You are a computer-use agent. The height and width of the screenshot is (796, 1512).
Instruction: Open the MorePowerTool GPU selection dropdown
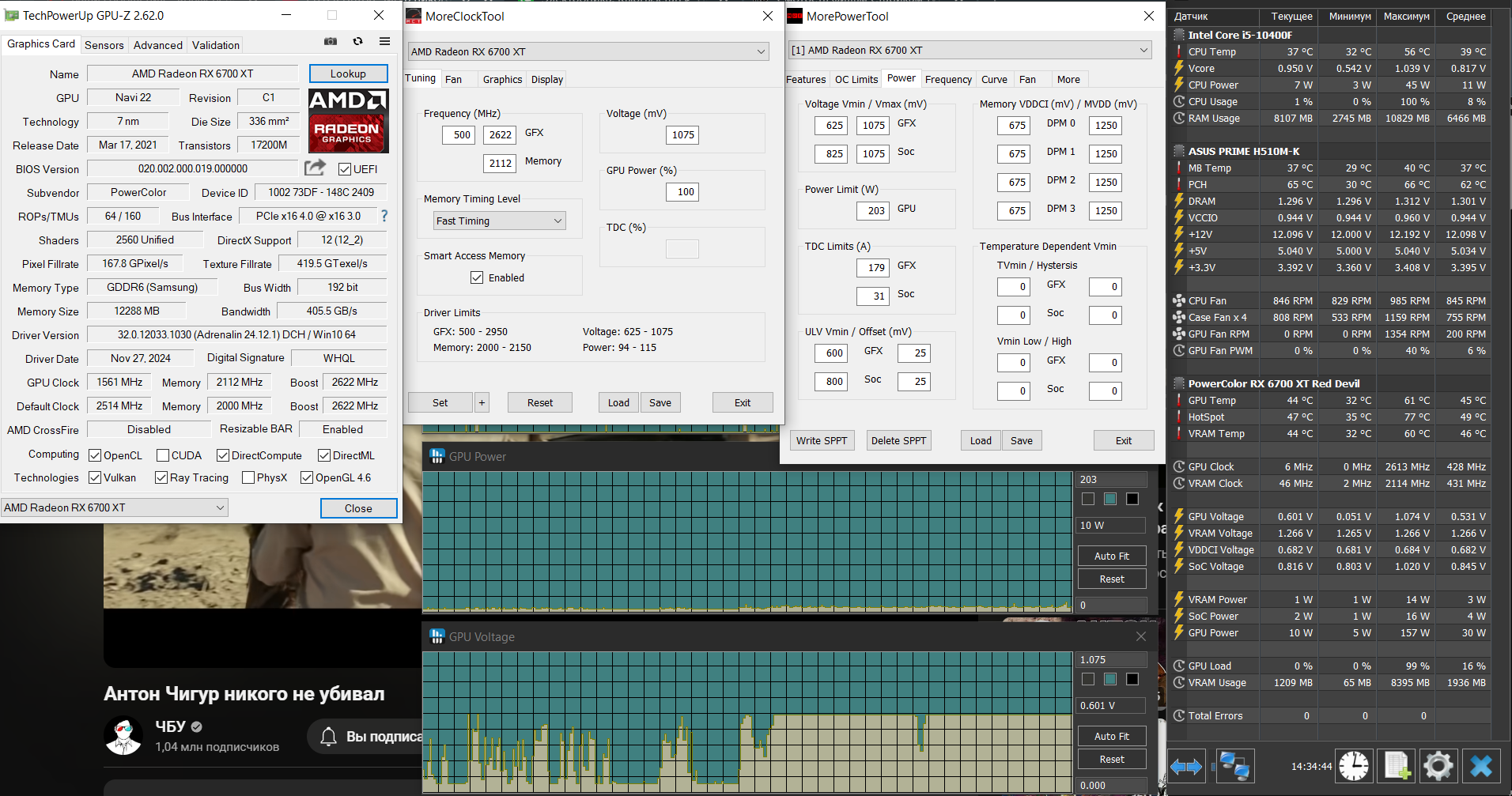970,50
